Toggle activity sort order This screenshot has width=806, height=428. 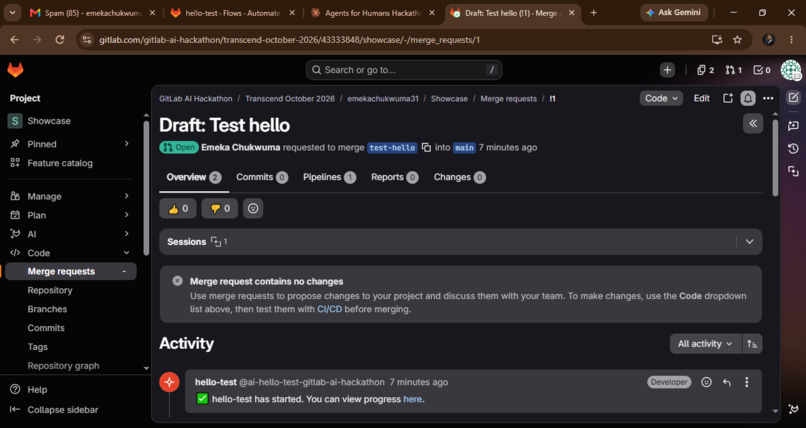click(752, 344)
